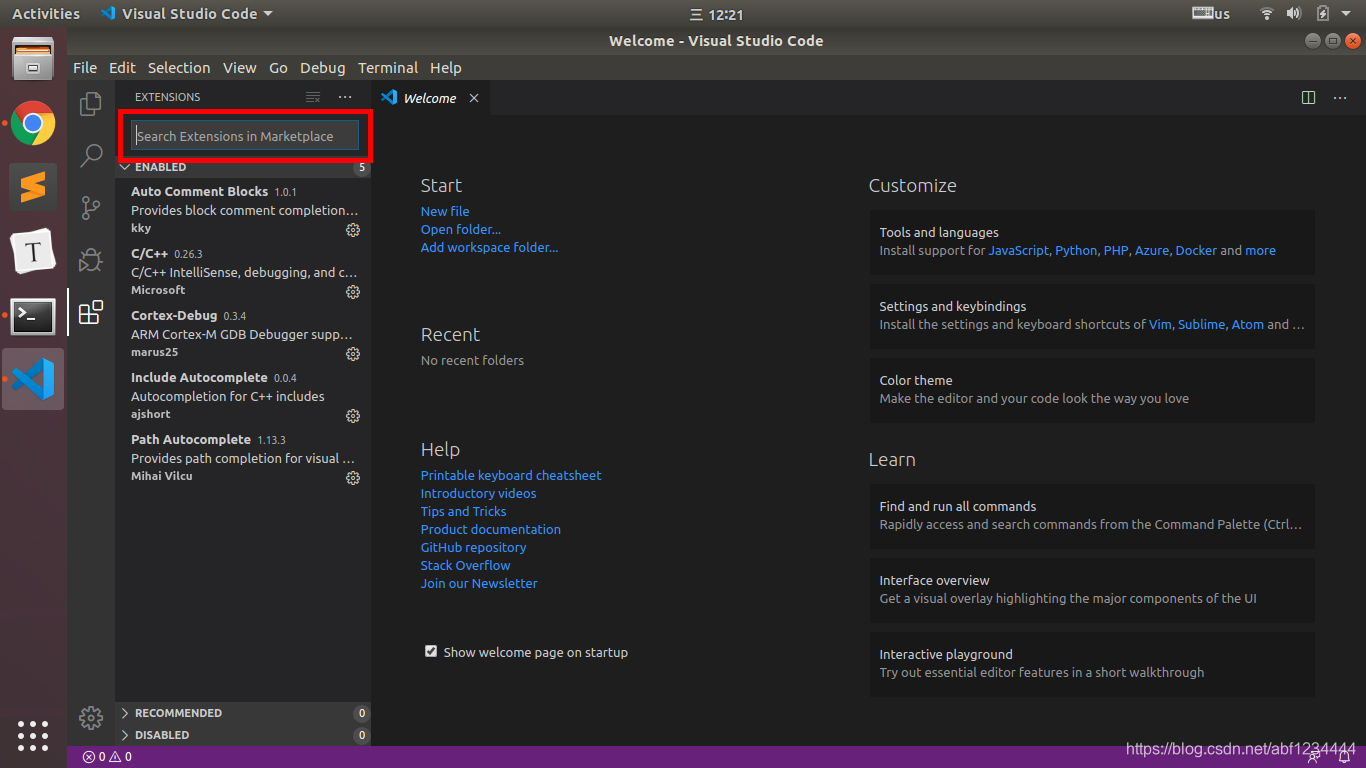Open editor More Actions ellipsis menu

[x=1340, y=98]
